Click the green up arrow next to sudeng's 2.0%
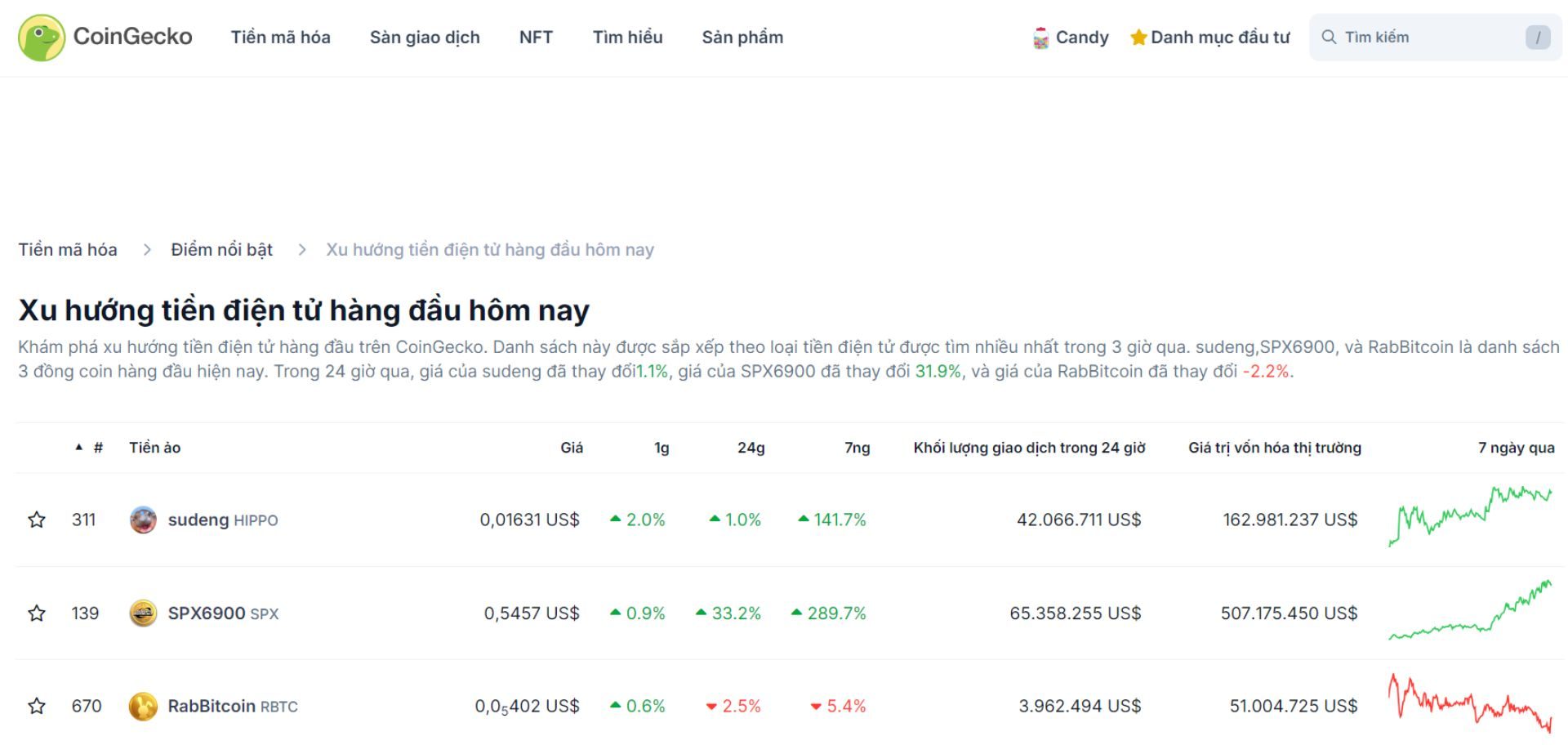This screenshot has height=745, width=1568. pyautogui.click(x=617, y=518)
